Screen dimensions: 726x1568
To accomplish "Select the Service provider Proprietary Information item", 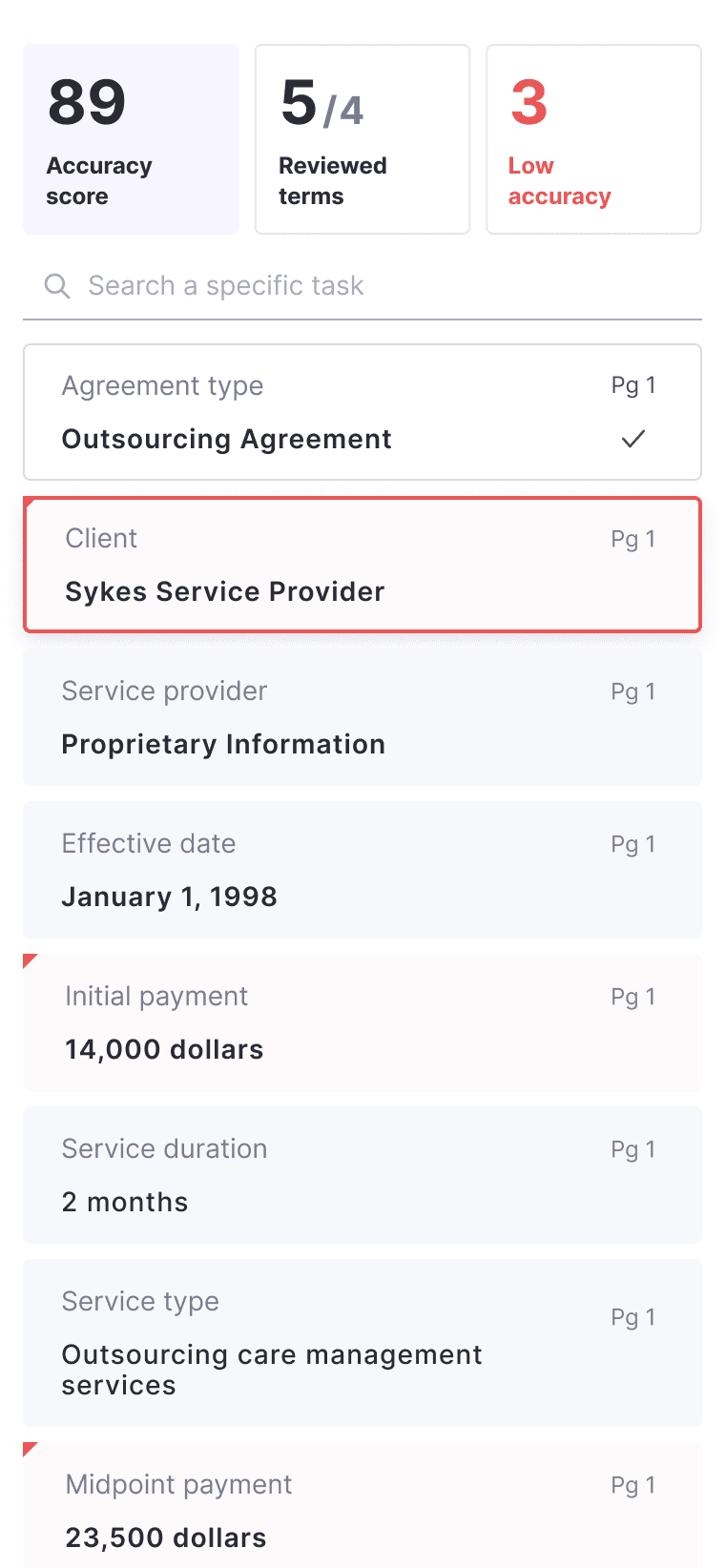I will 363,717.
